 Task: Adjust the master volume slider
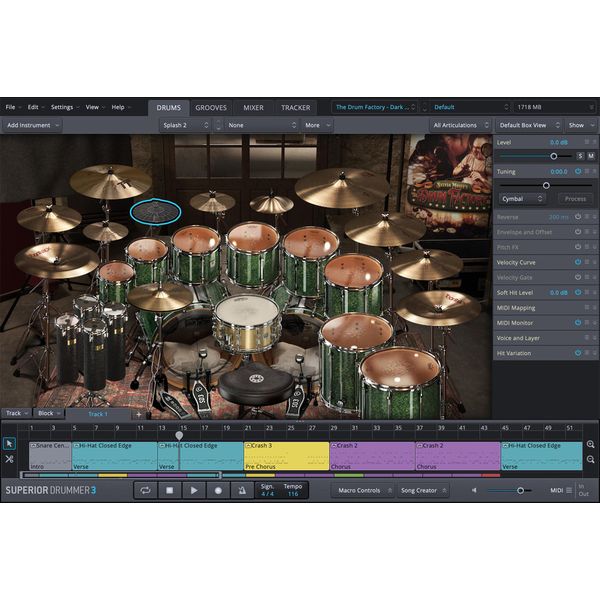[x=520, y=490]
